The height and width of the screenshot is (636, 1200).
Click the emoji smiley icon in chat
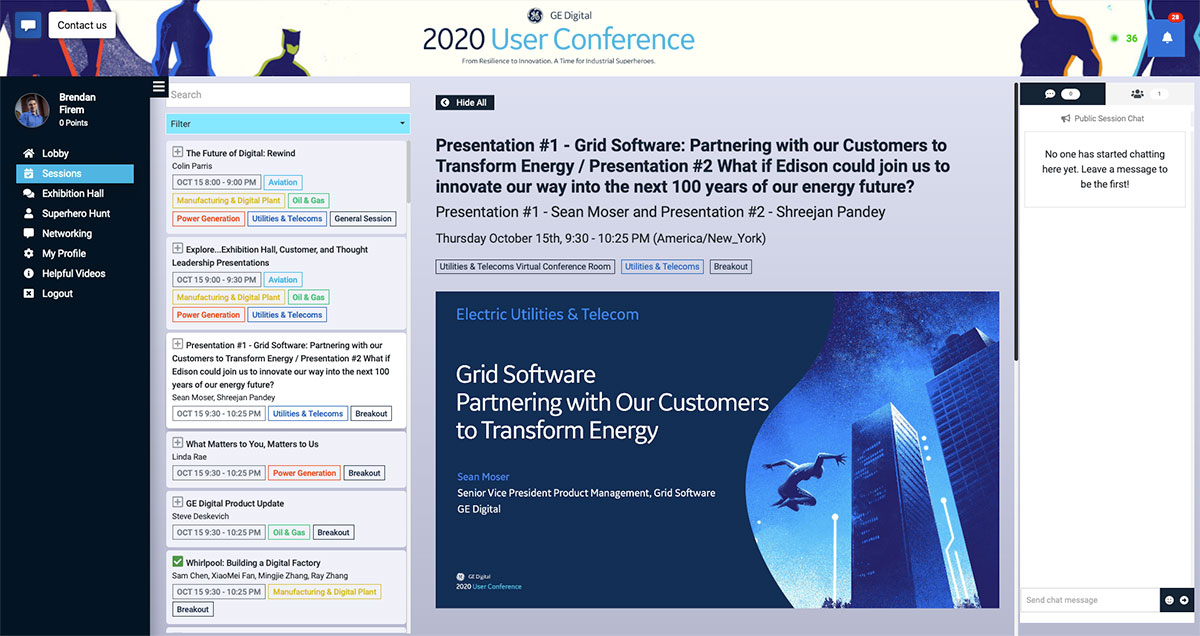pos(1168,600)
